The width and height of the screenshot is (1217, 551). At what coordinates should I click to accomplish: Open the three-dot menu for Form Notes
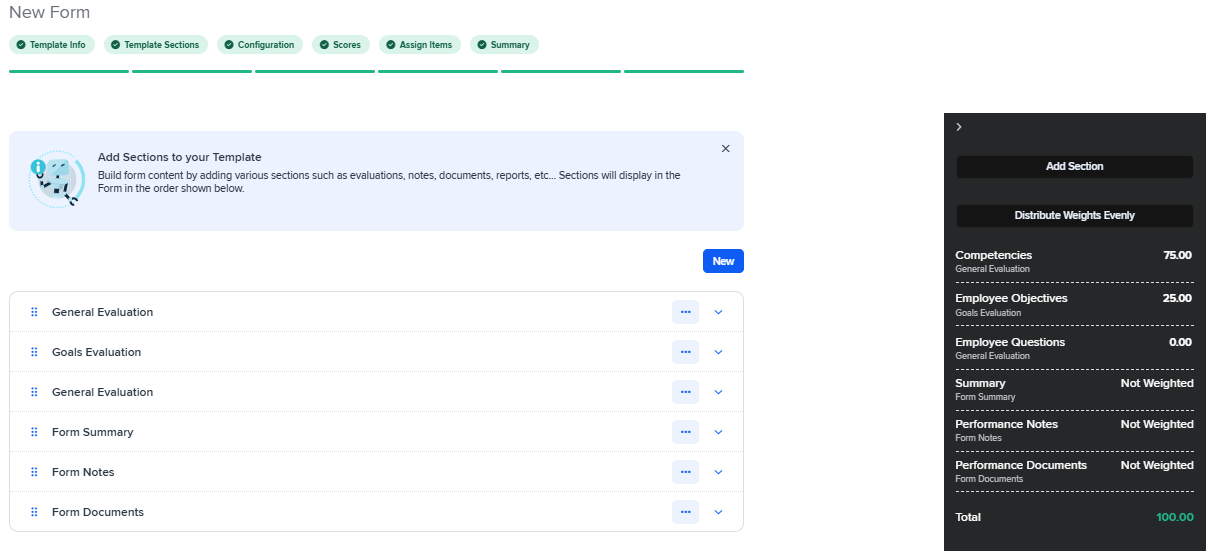pos(685,472)
